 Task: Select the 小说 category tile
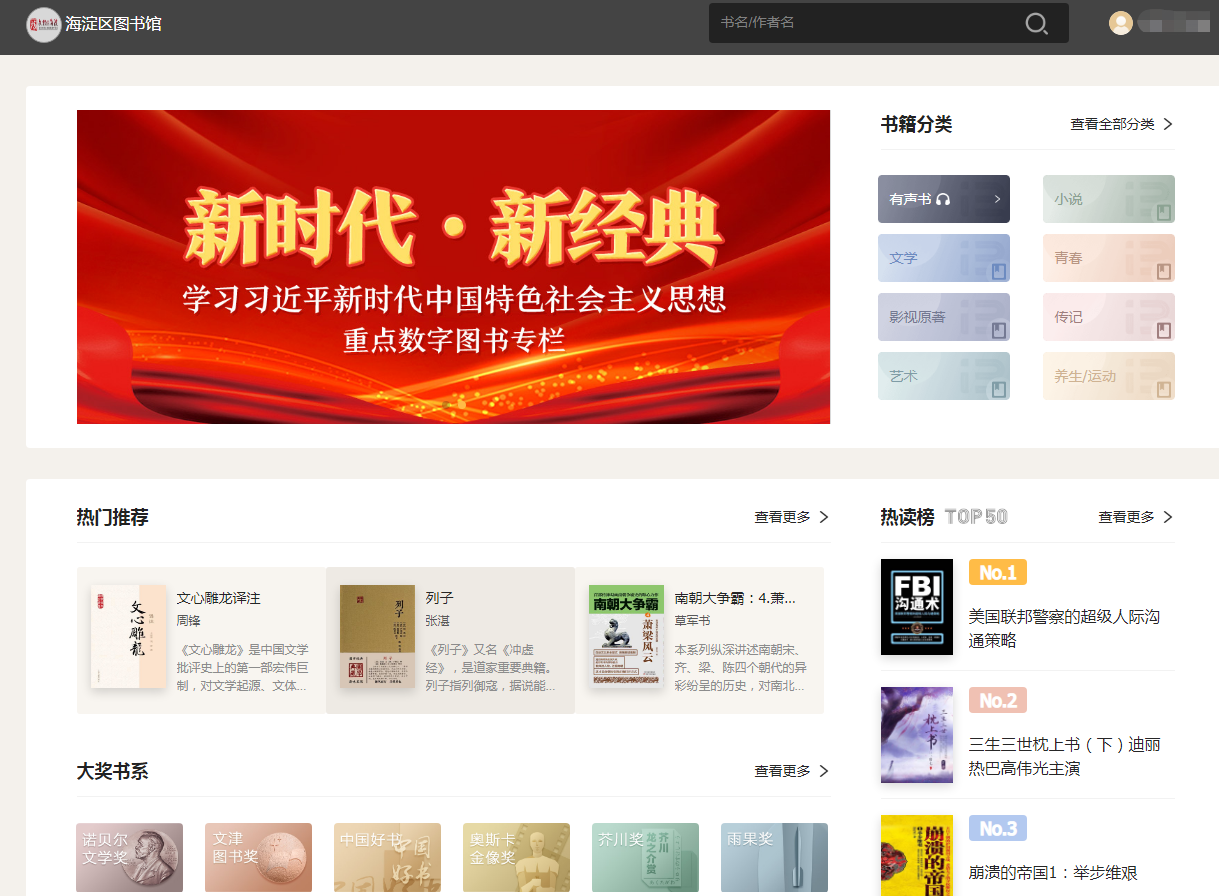point(1108,199)
